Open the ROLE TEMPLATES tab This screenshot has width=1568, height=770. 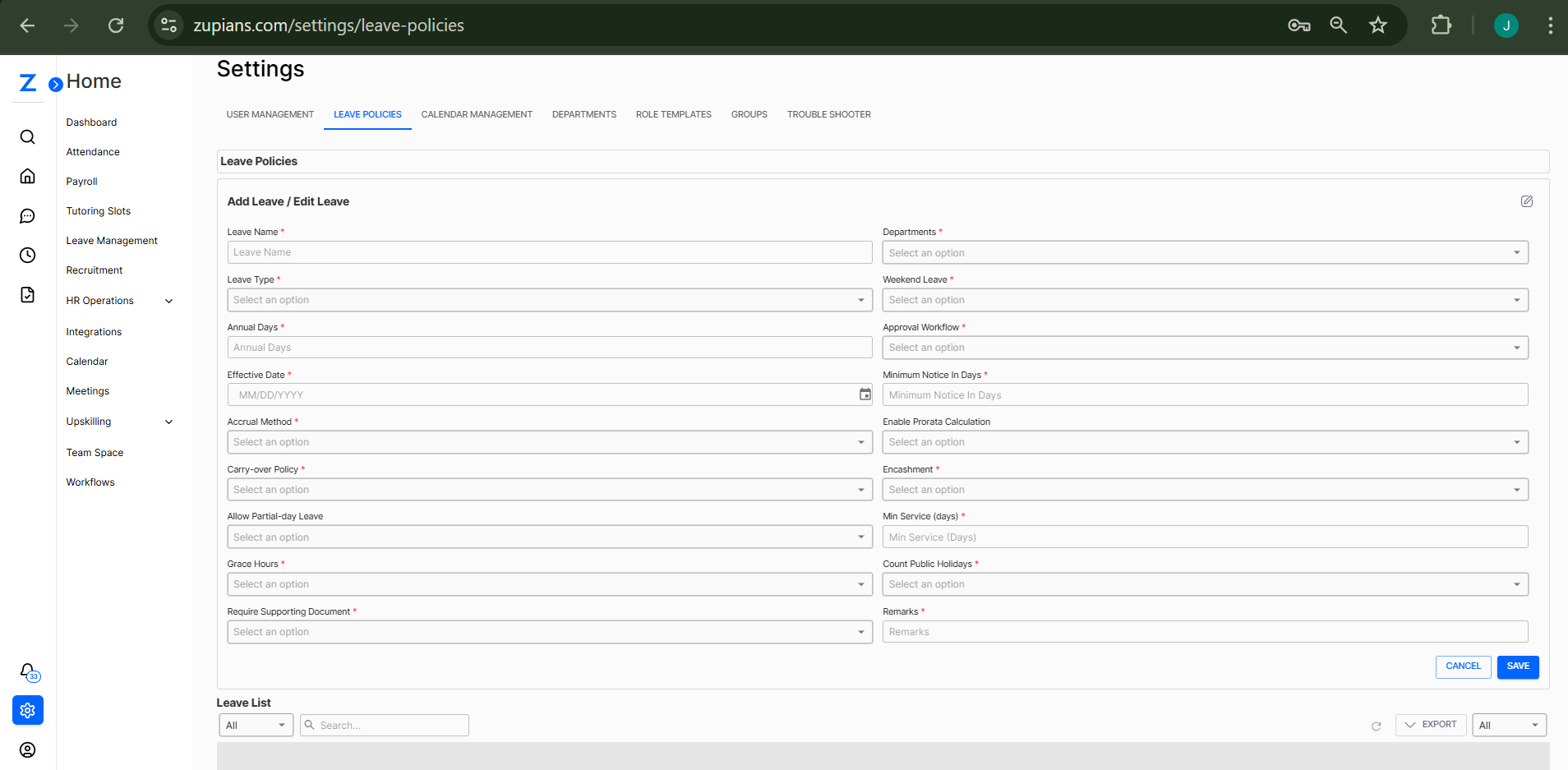pyautogui.click(x=673, y=114)
